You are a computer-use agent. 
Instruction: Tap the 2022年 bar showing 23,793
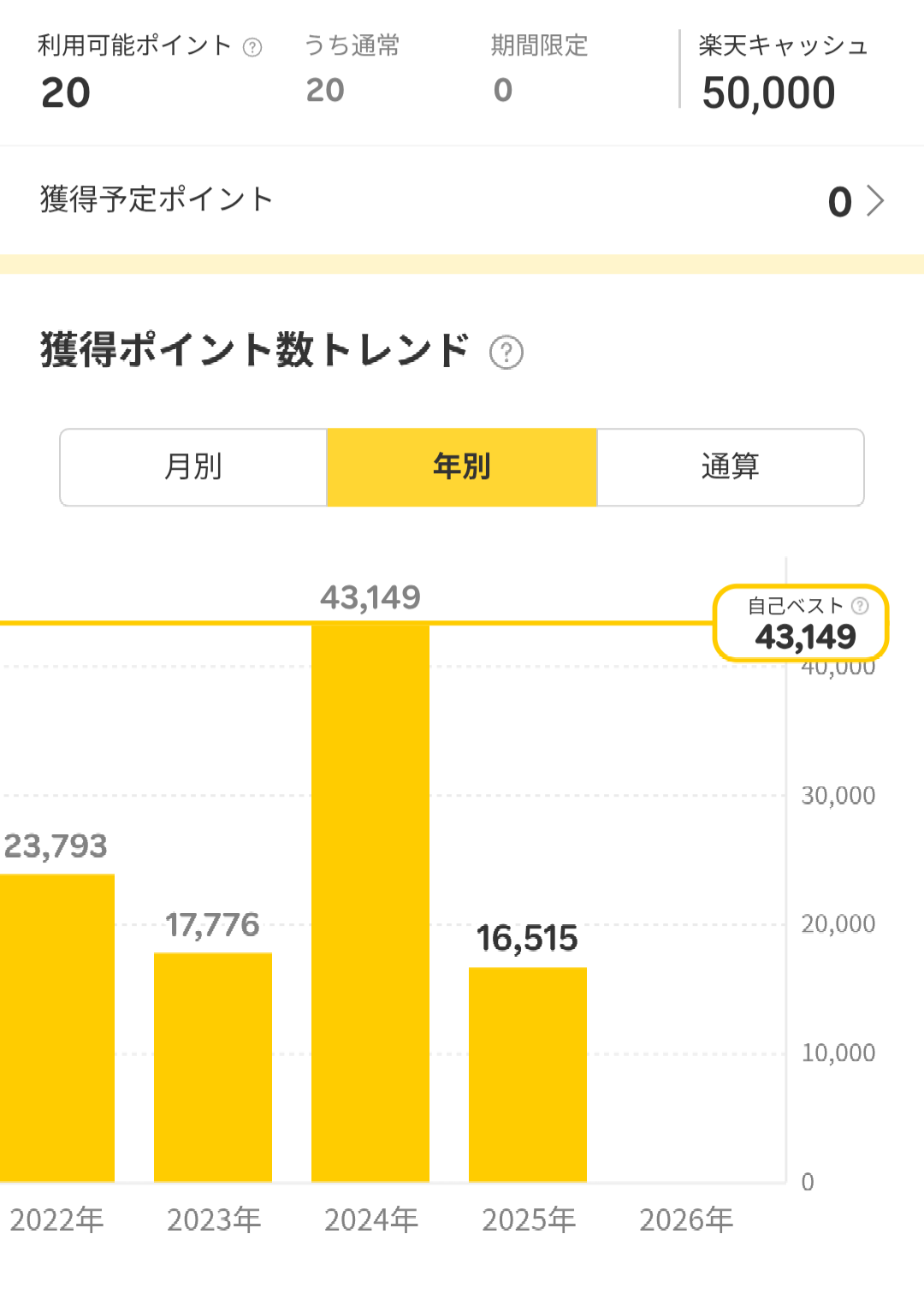click(x=57, y=1028)
